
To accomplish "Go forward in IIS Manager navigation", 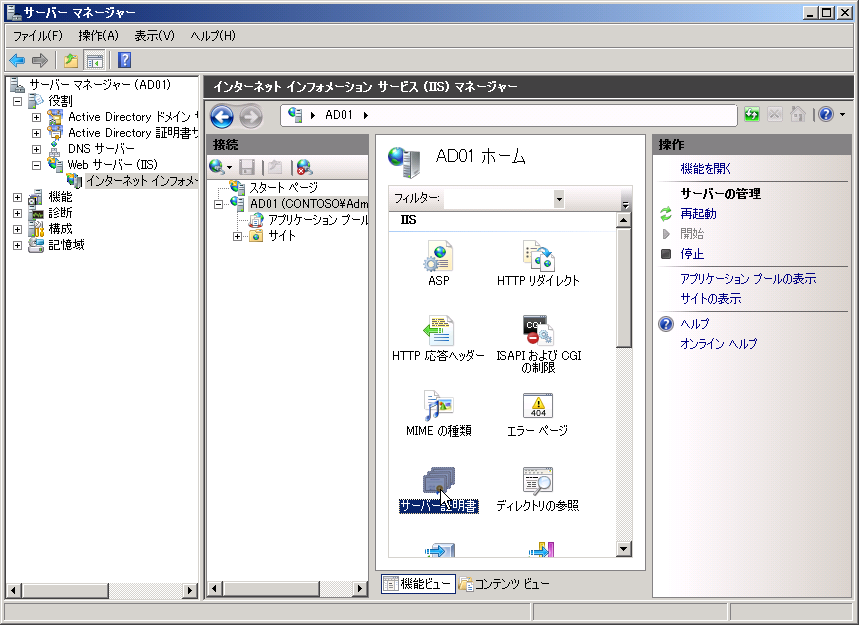I will pos(251,116).
